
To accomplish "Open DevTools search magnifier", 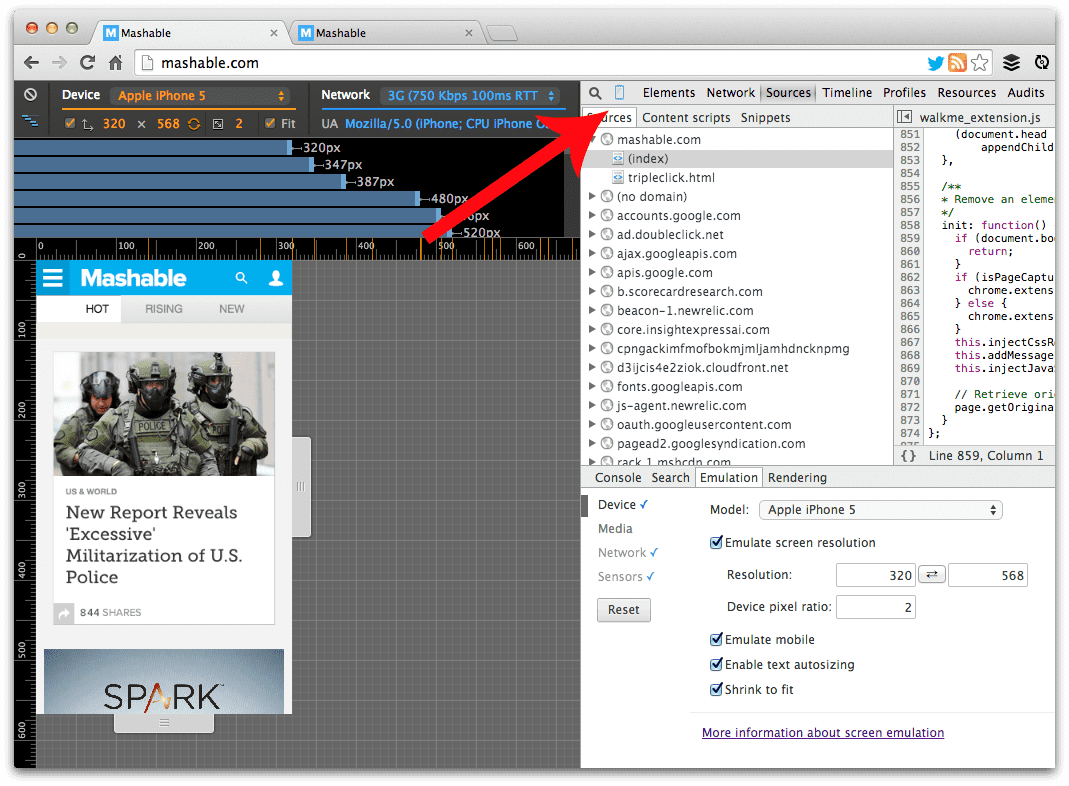I will click(x=595, y=93).
